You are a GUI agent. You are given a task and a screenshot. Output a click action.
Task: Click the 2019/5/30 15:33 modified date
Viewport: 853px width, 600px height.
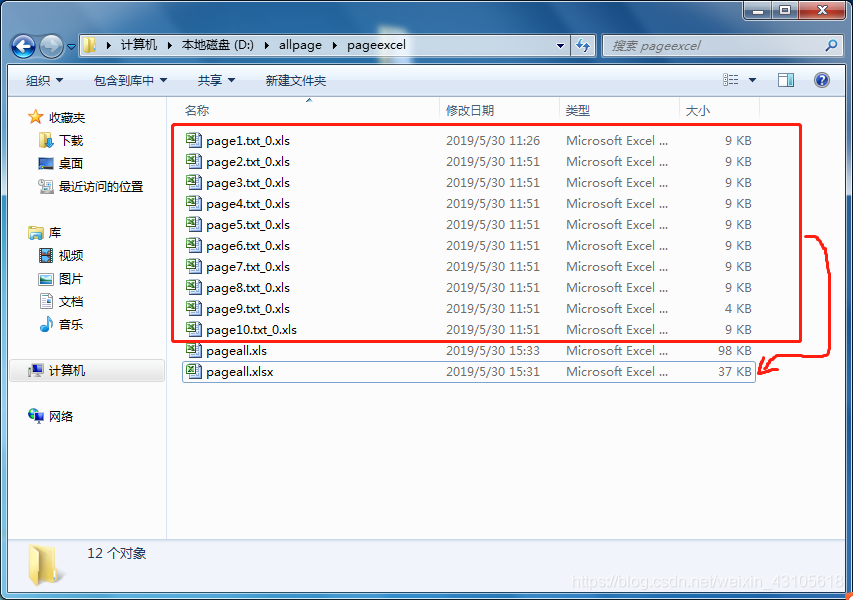493,351
